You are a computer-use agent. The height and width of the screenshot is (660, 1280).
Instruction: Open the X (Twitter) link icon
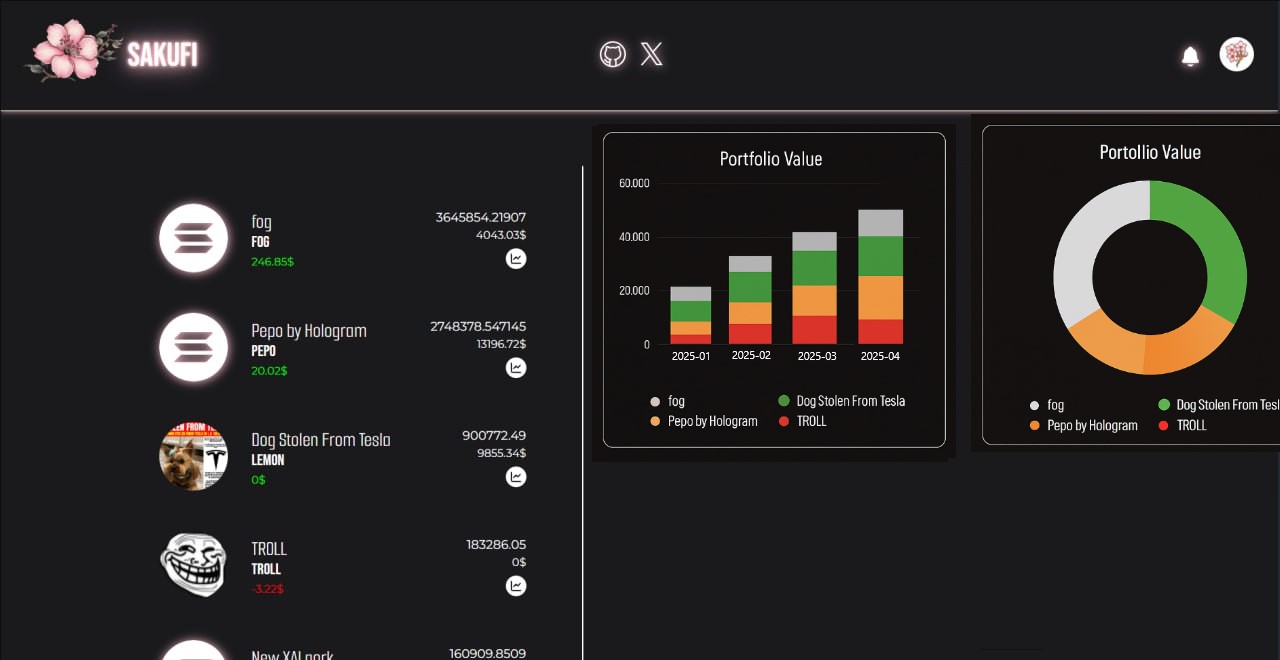point(651,54)
